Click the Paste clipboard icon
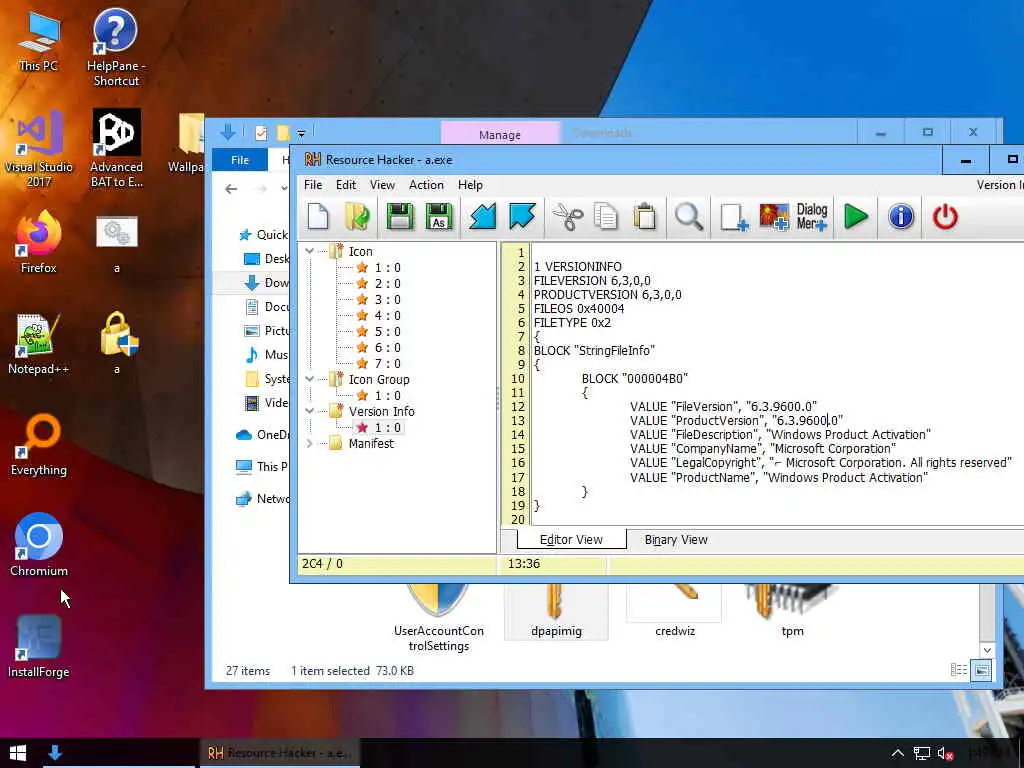This screenshot has height=768, width=1024. tap(645, 217)
